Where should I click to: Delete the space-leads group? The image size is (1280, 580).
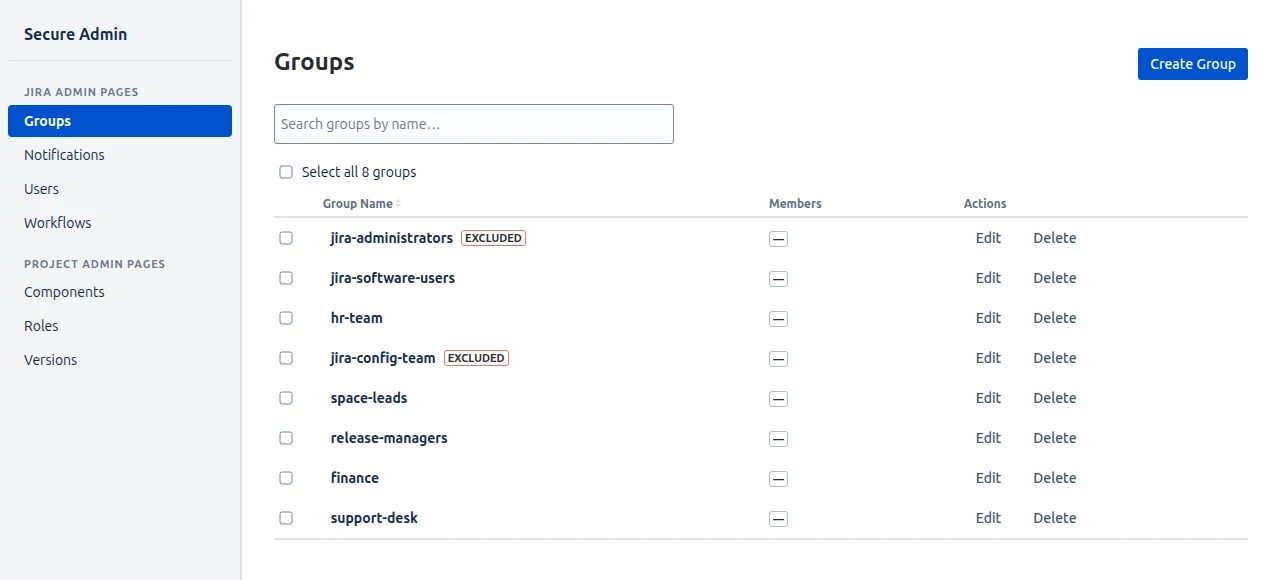1055,398
